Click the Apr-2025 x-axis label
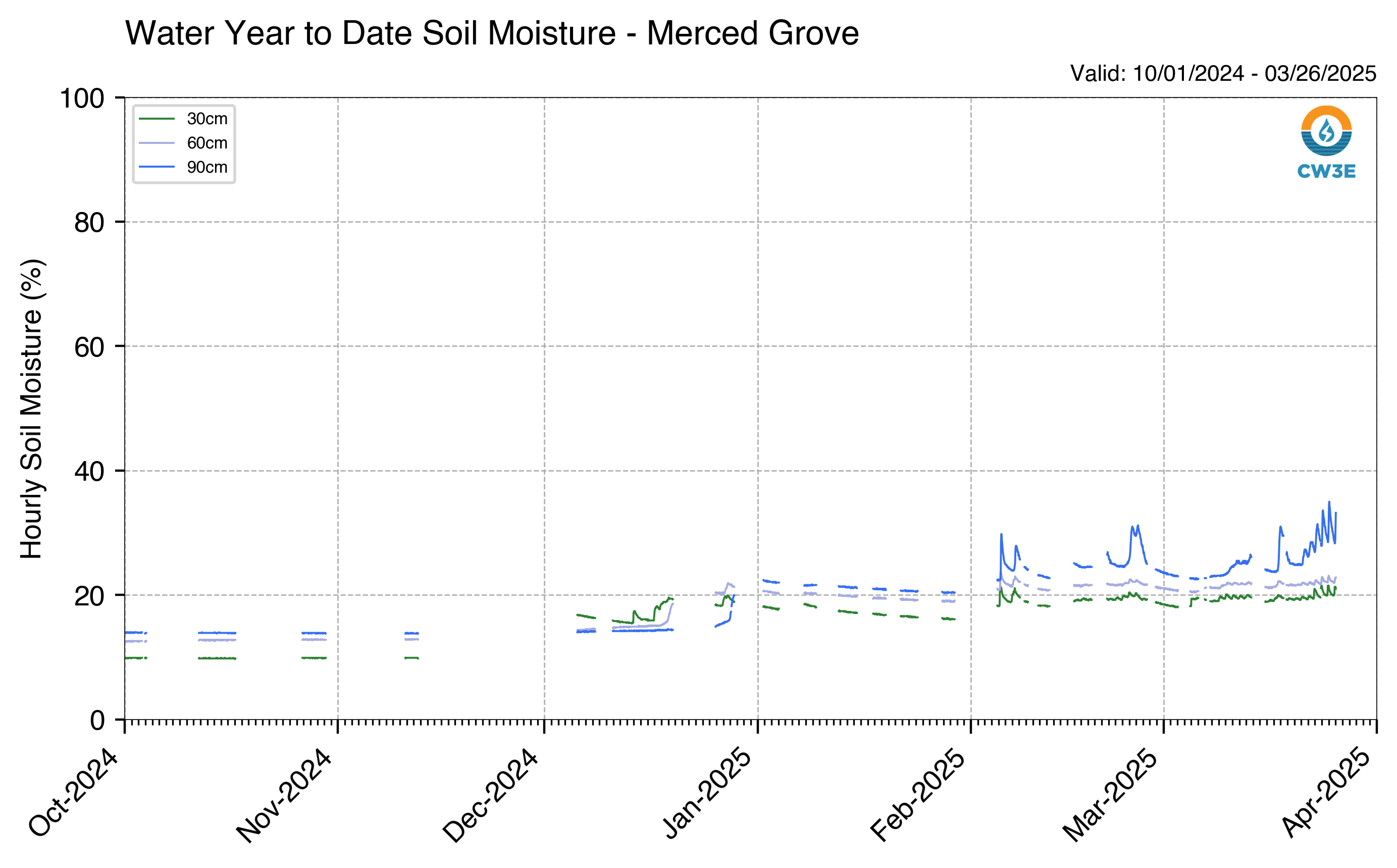 (1326, 793)
